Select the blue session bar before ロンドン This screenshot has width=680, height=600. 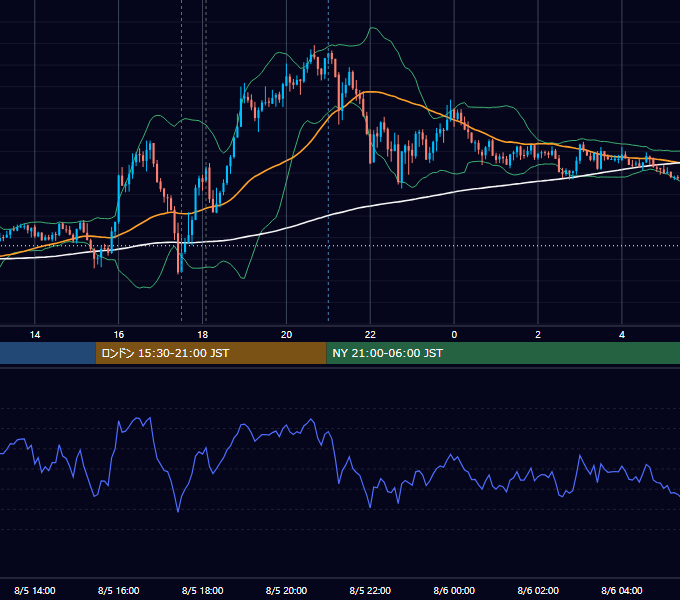[48, 353]
